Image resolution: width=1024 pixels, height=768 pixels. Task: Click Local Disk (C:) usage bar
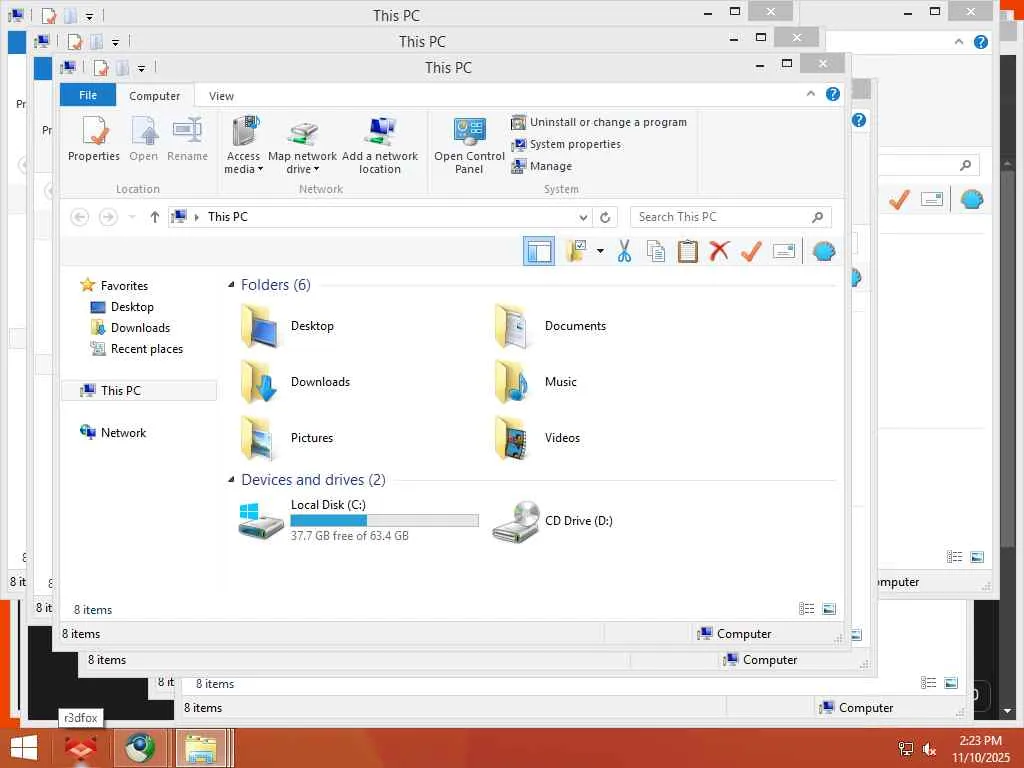385,520
